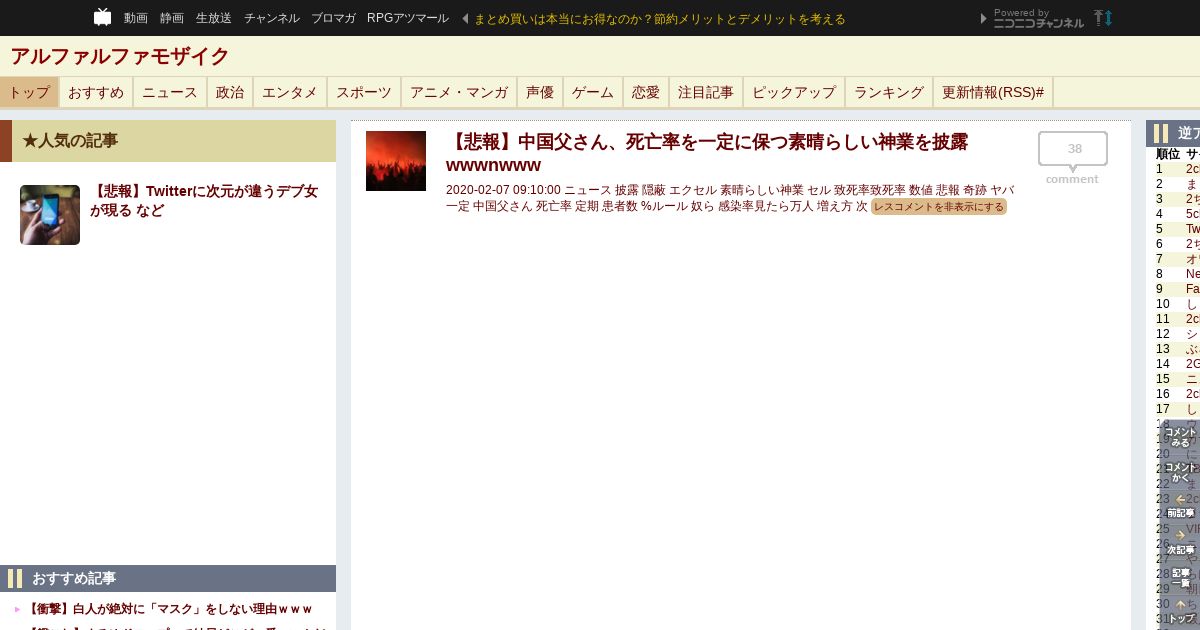The image size is (1200, 630).
Task: Click rank 9 row in ranking table
Action: point(1177,289)
